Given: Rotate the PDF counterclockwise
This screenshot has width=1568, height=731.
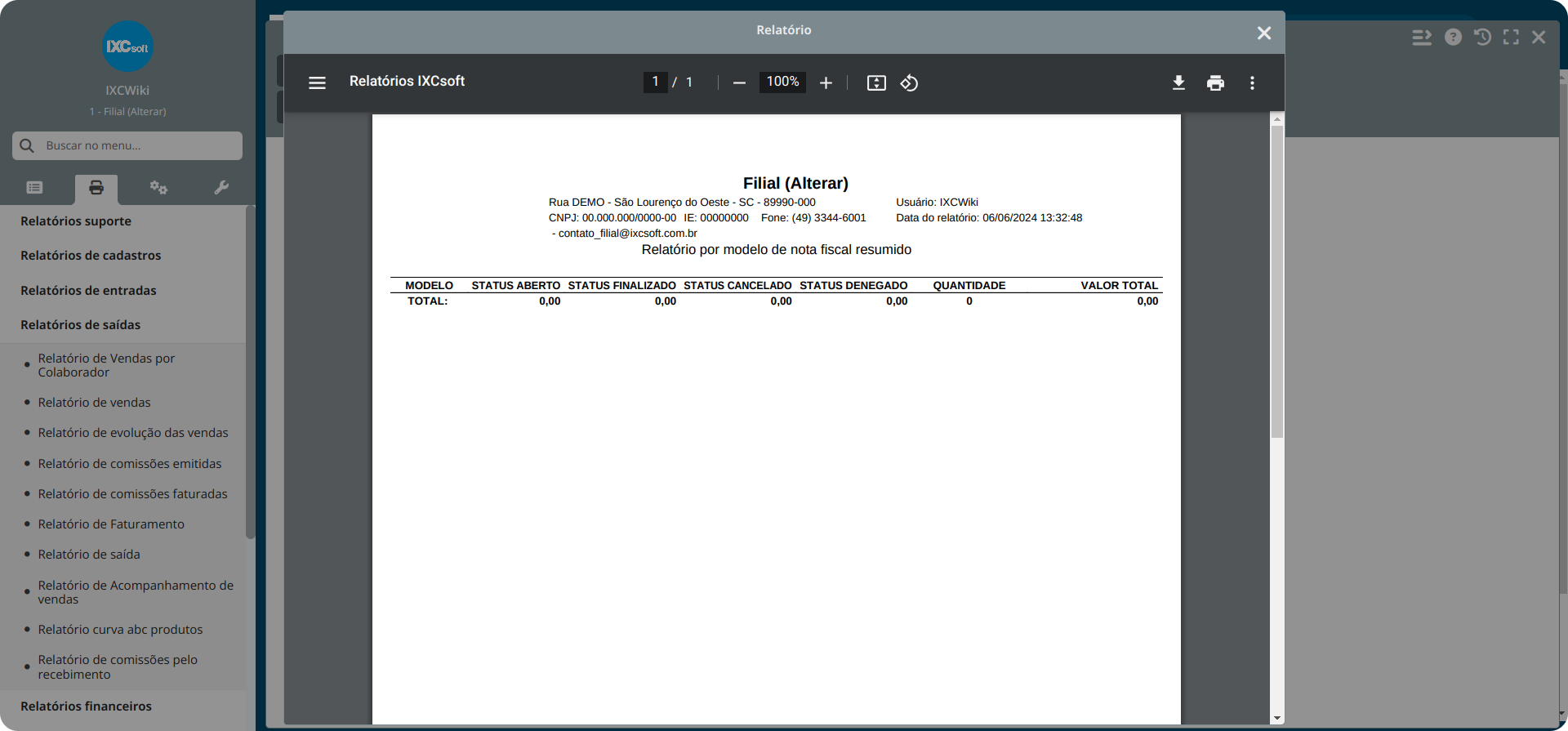Looking at the screenshot, I should click(x=909, y=82).
